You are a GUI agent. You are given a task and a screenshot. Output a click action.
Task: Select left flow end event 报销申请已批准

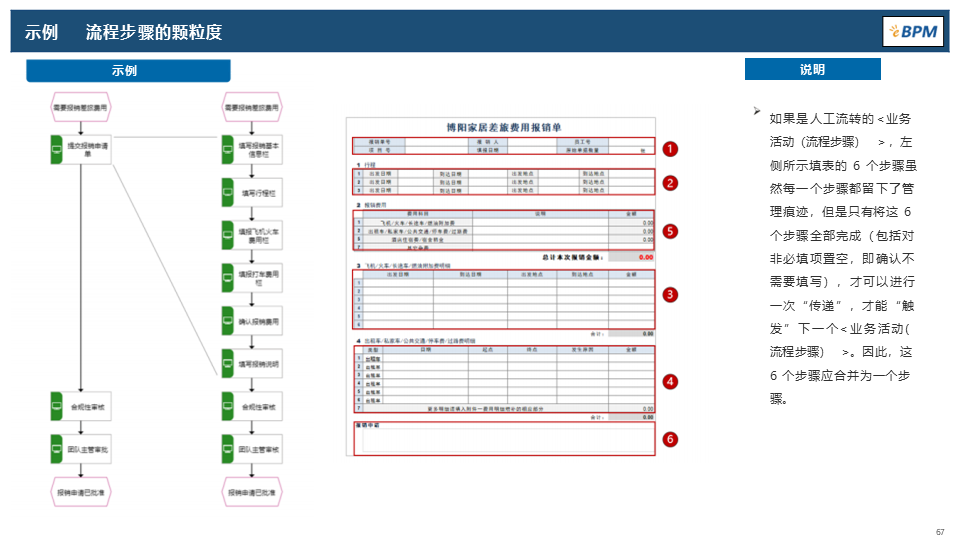click(x=80, y=492)
